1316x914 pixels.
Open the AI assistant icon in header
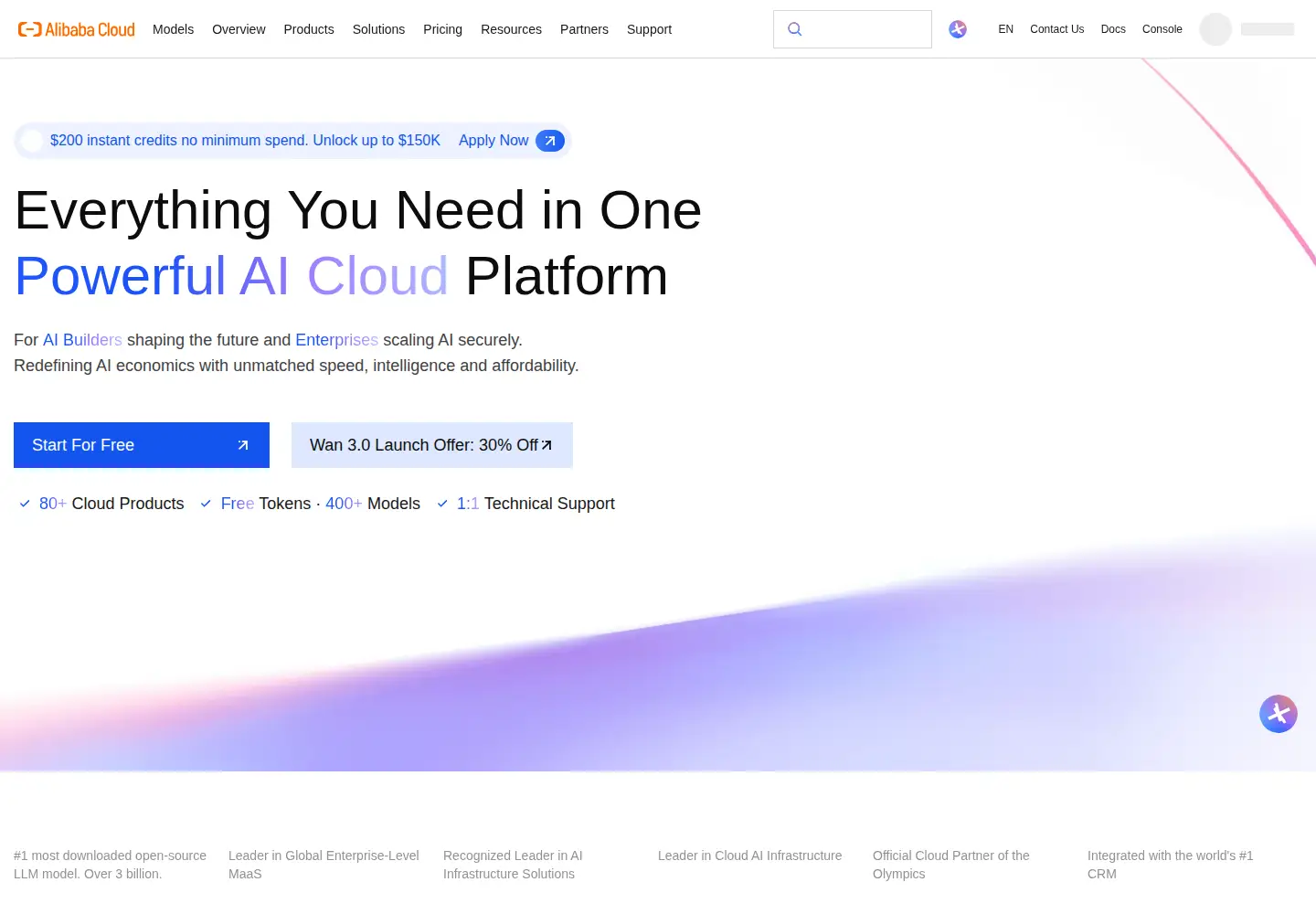958,29
